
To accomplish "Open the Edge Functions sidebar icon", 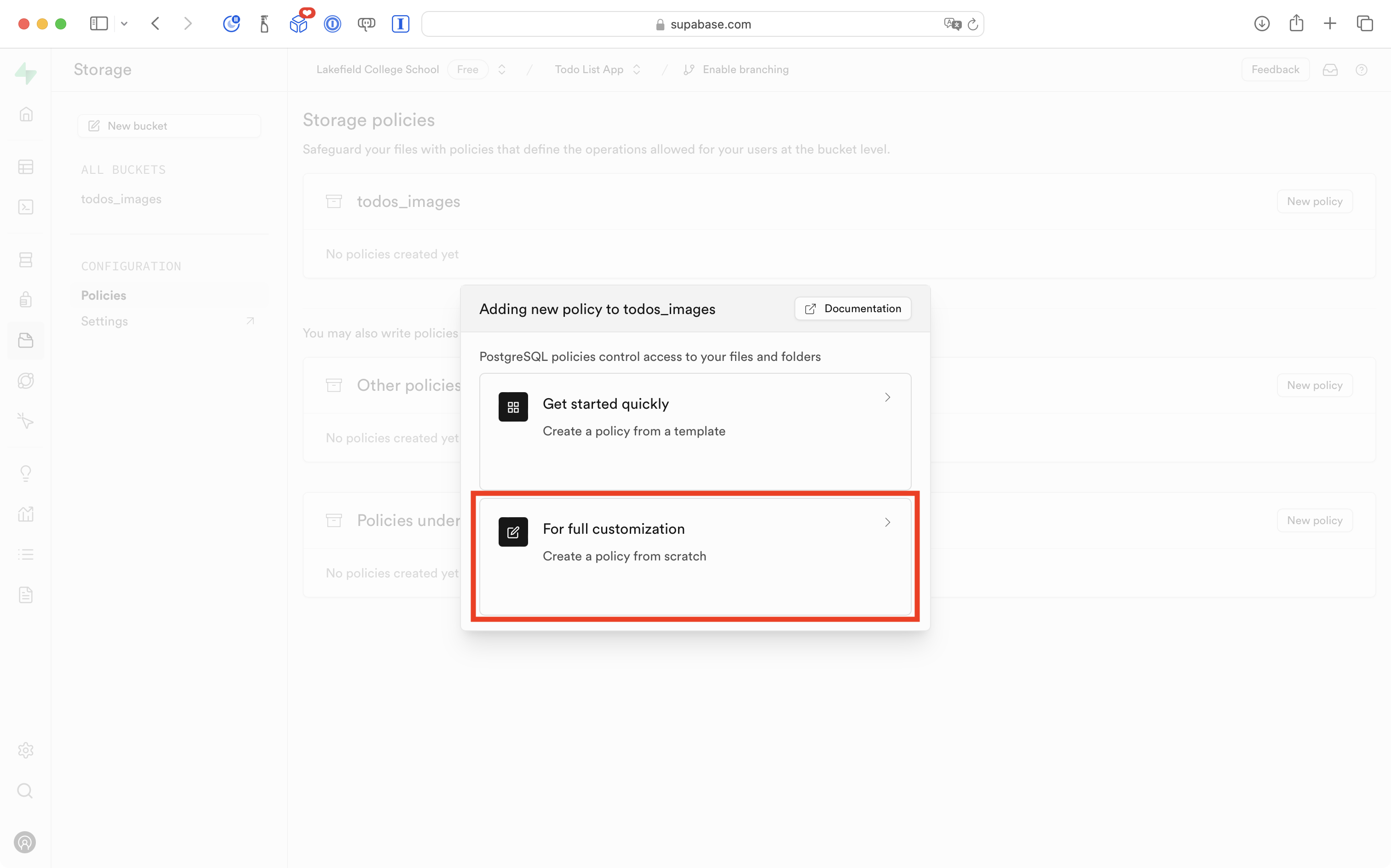I will tap(26, 381).
